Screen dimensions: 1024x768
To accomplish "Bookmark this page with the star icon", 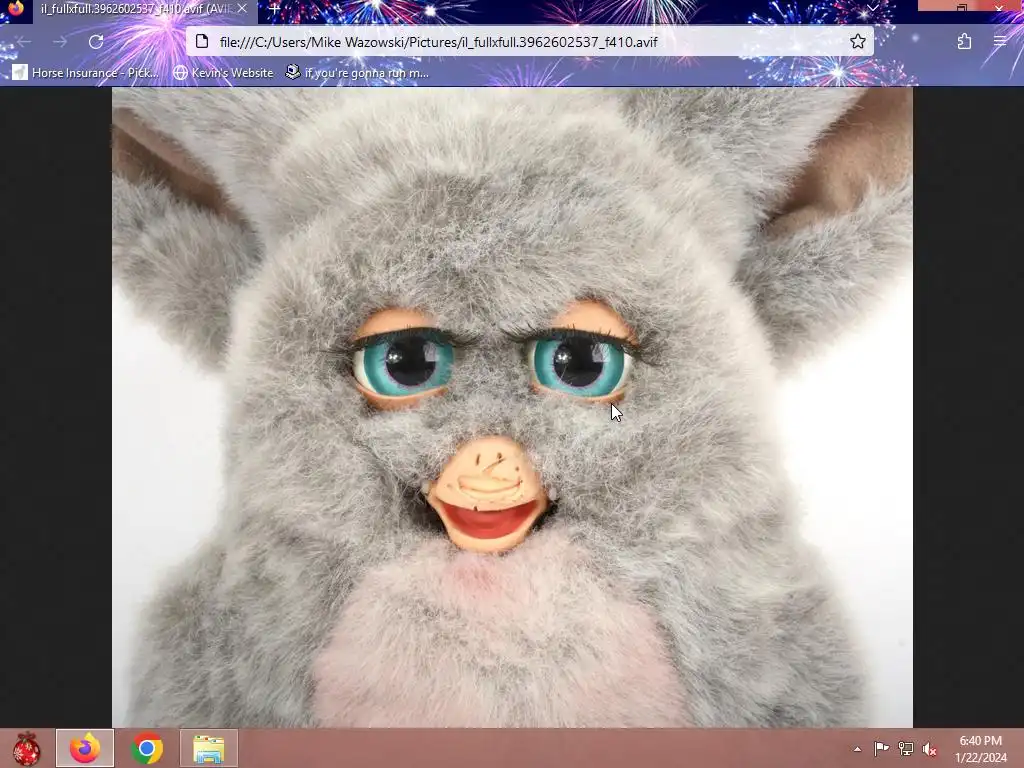I will 857,42.
